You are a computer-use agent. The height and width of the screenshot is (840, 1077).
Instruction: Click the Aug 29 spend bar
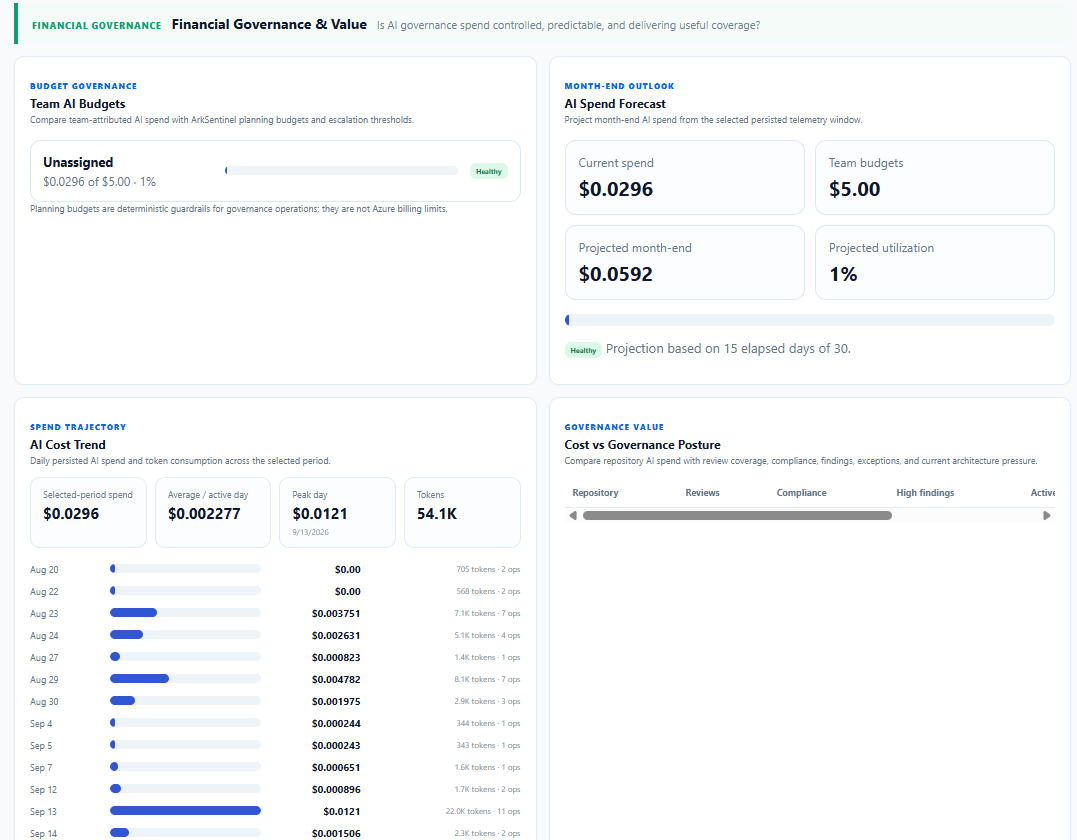(185, 679)
